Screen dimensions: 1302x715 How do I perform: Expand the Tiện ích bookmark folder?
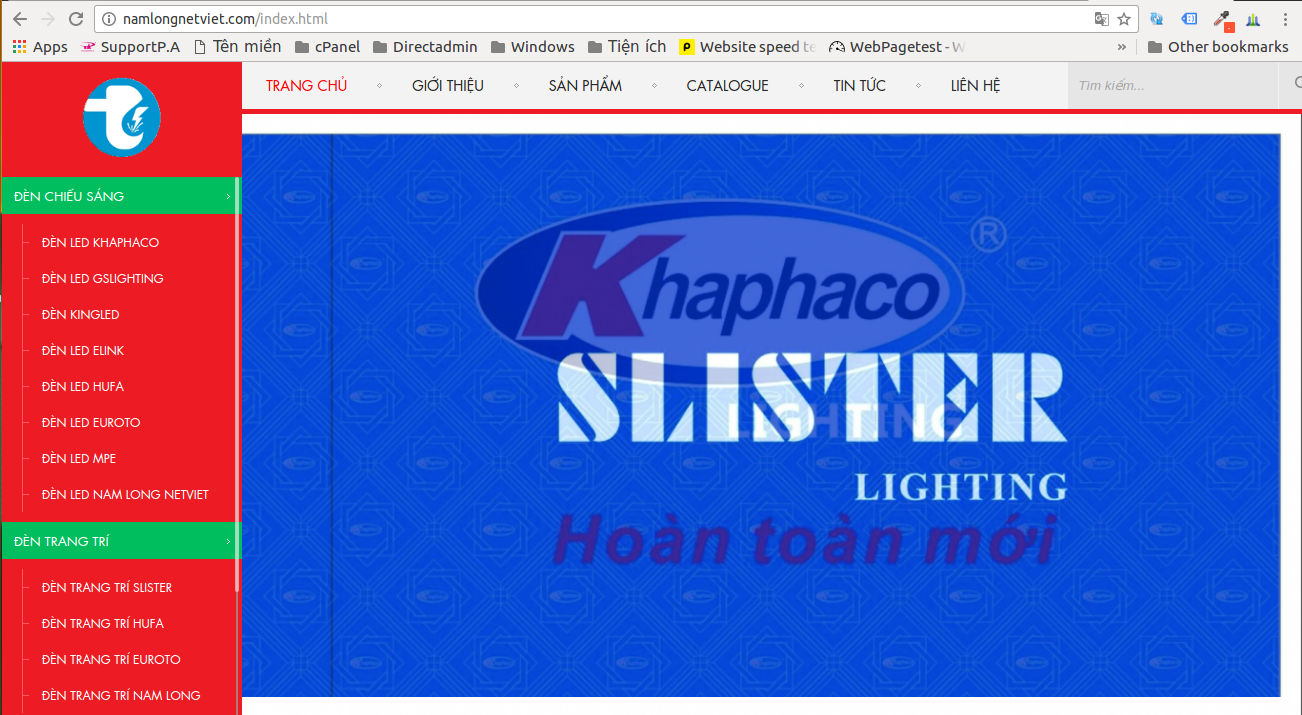coord(627,47)
